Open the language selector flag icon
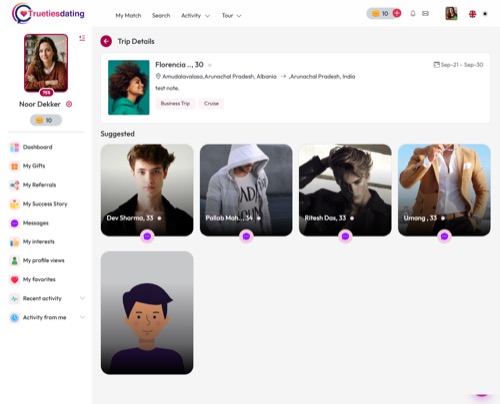Image resolution: width=500 pixels, height=404 pixels. 472,14
